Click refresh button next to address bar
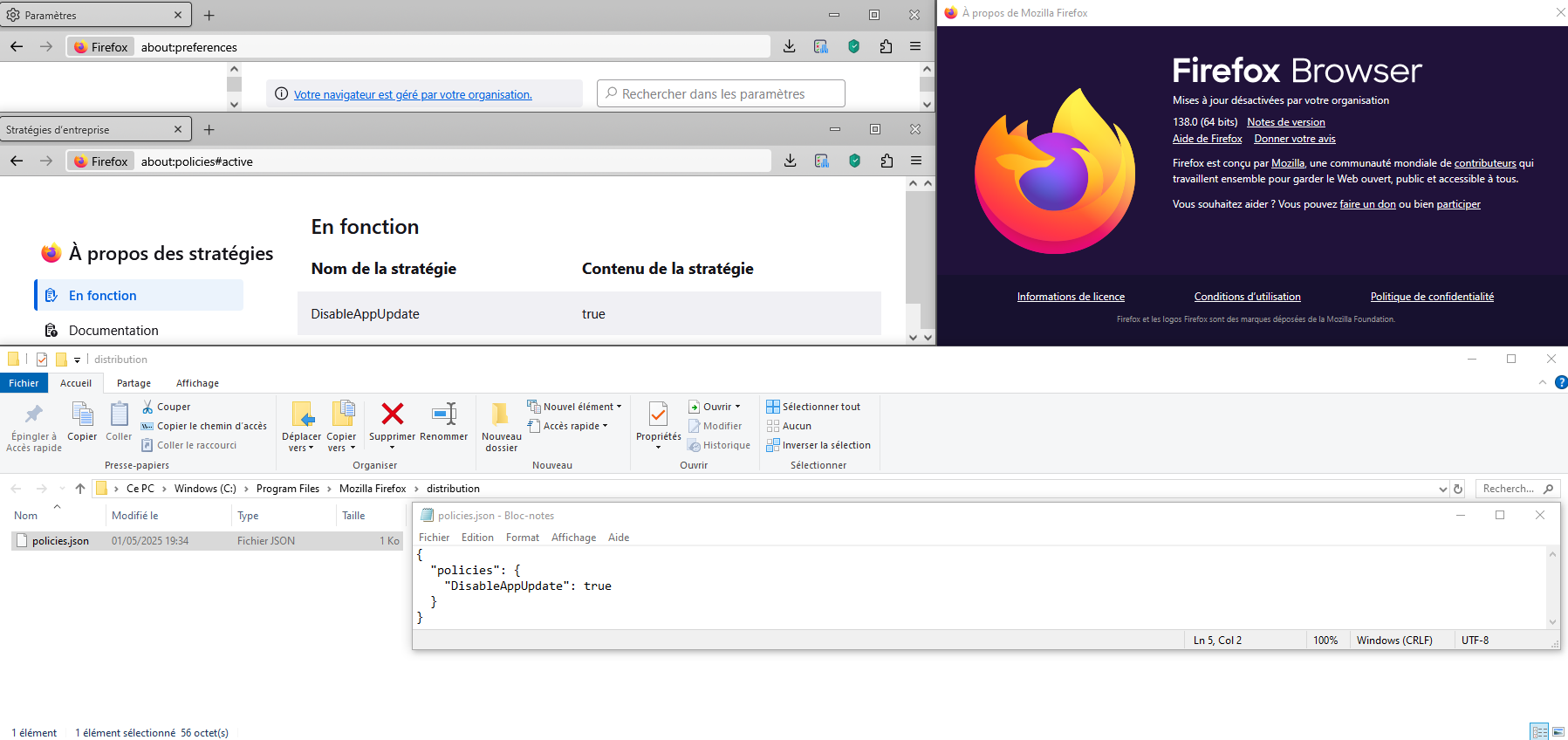 (x=1458, y=489)
